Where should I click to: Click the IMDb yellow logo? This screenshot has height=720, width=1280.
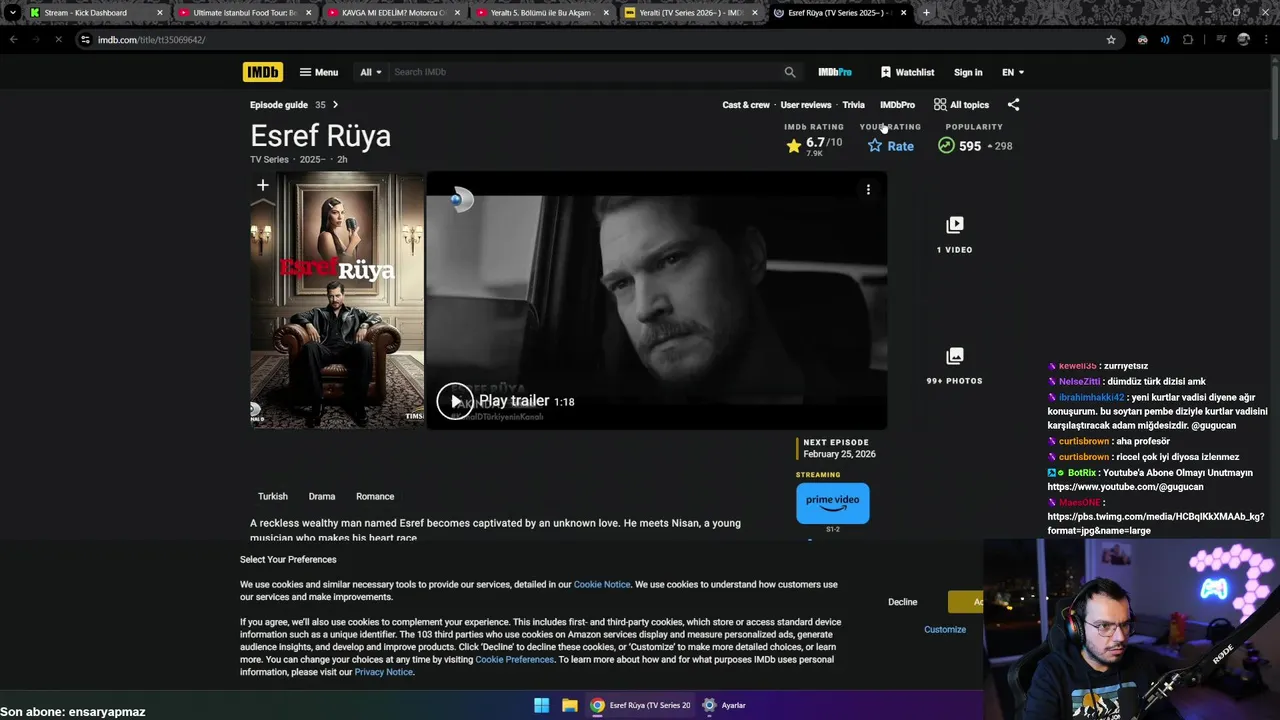coord(263,72)
